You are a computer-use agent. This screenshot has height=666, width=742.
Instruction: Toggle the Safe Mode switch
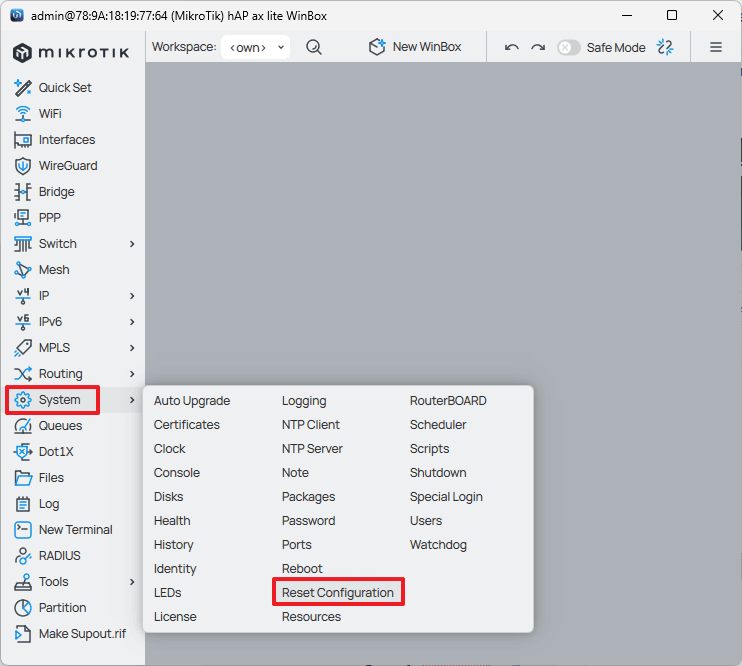569,47
